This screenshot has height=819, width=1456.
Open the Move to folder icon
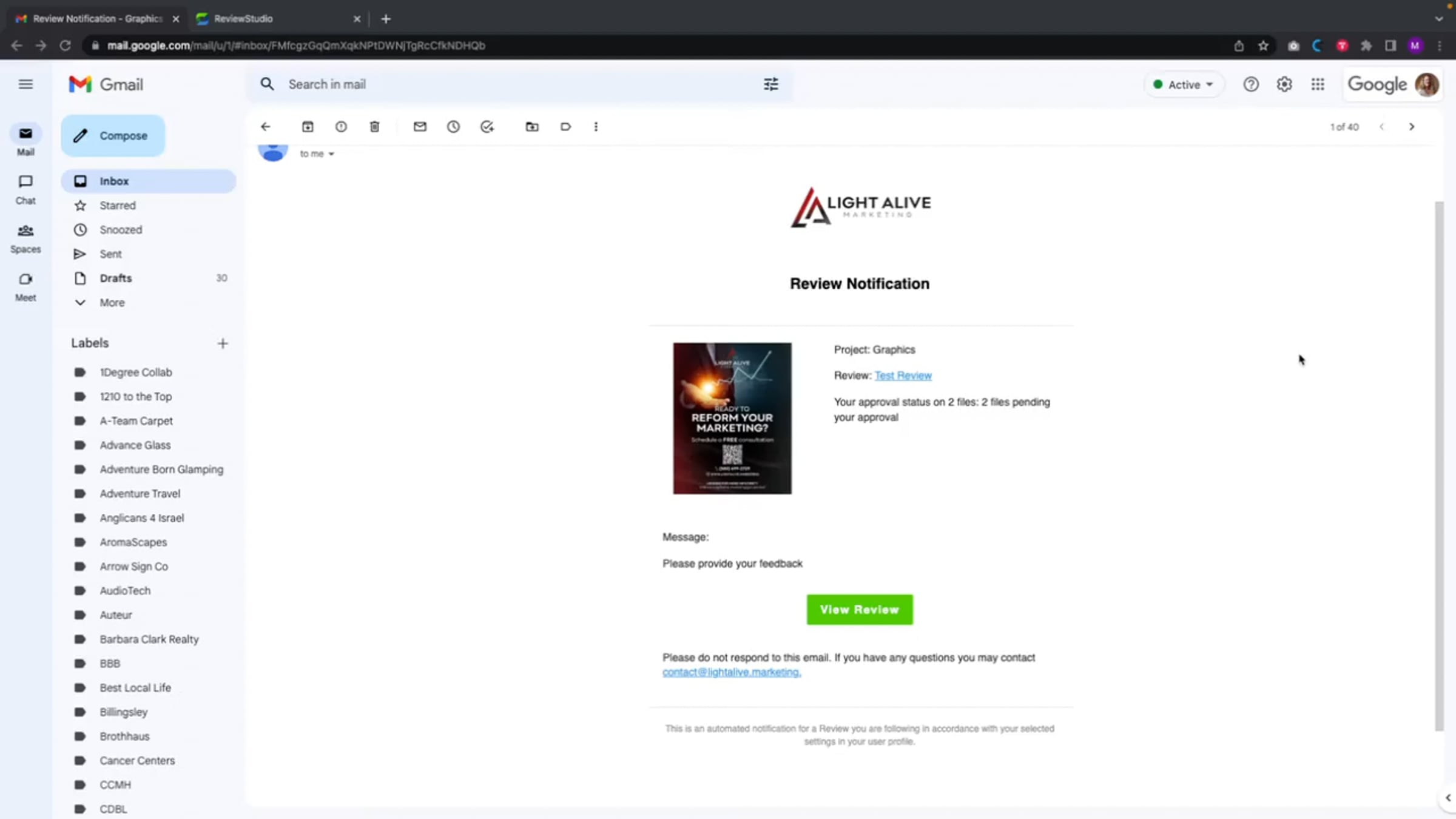click(x=532, y=127)
